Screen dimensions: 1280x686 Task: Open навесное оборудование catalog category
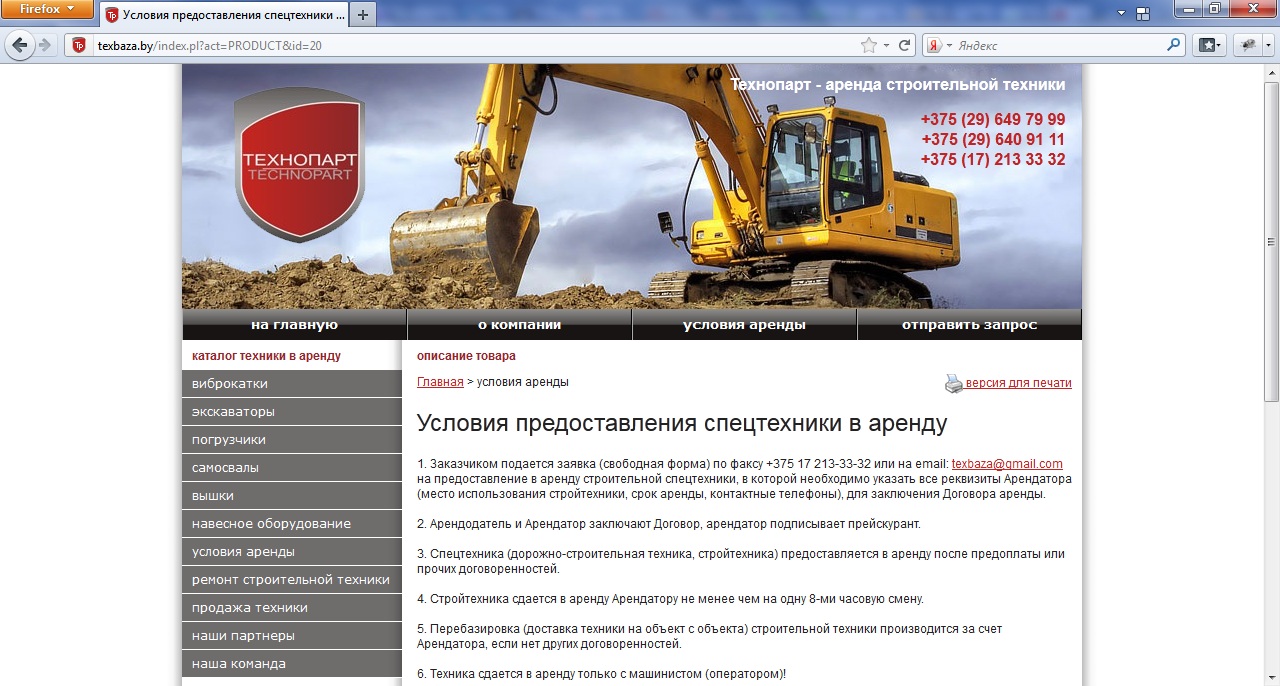click(x=292, y=524)
